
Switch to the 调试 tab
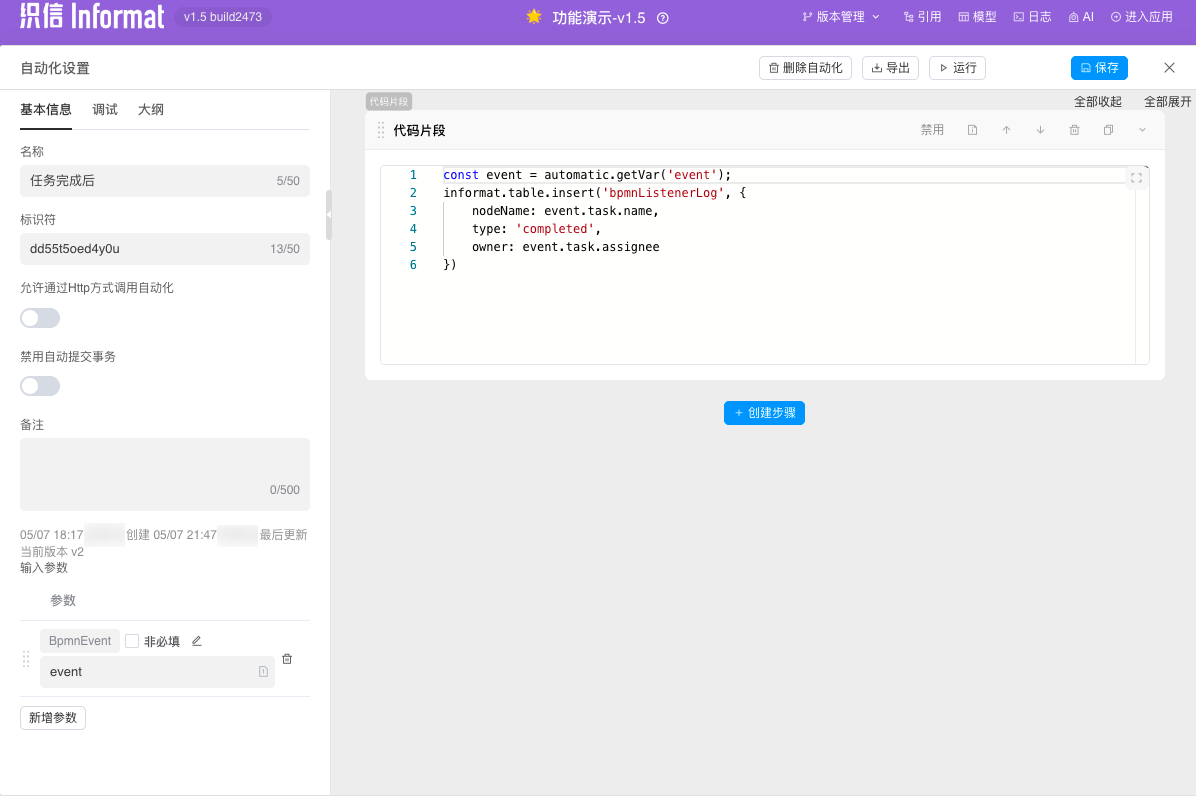click(105, 110)
